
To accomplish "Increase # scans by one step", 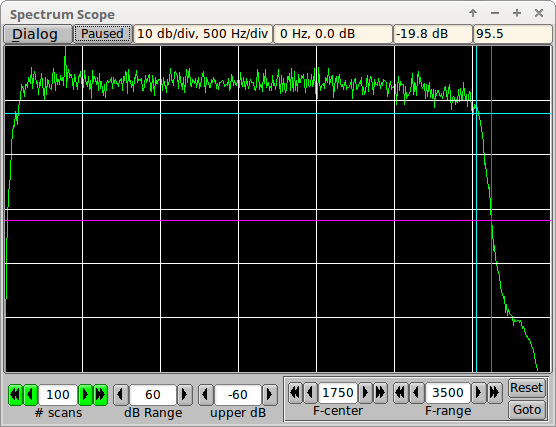I will 85,394.
